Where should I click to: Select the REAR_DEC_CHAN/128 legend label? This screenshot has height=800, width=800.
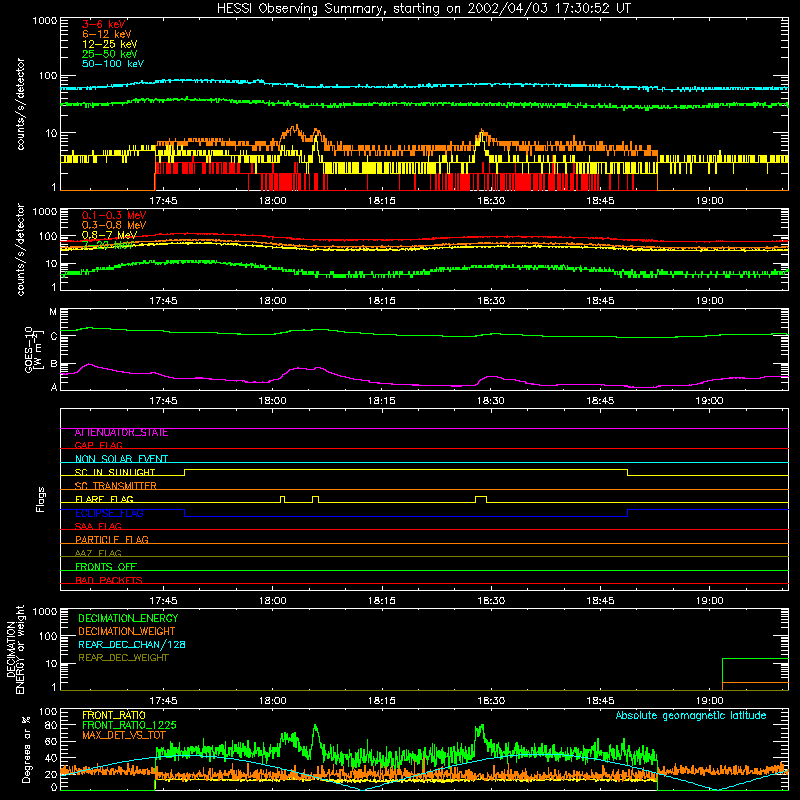click(x=132, y=644)
